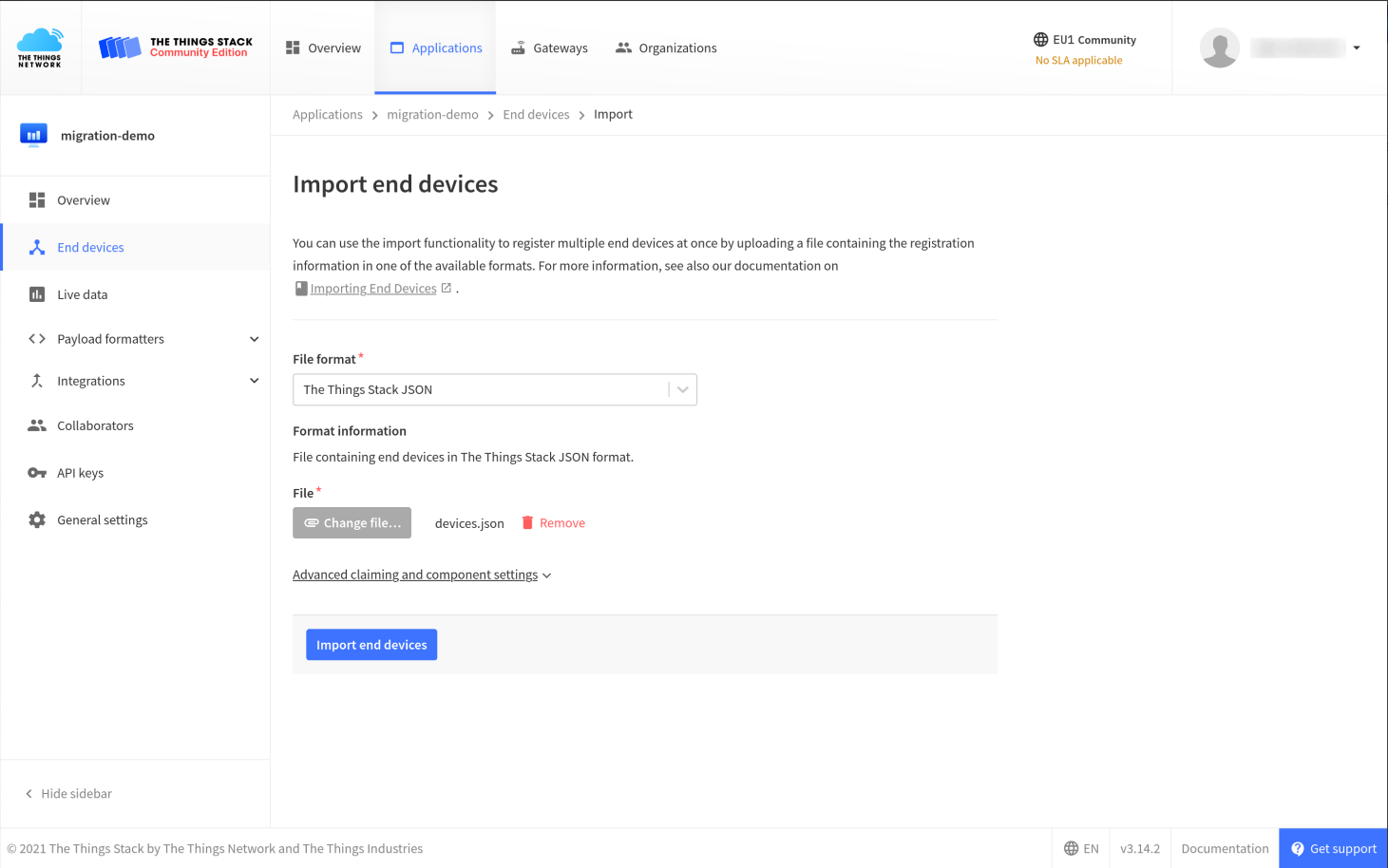This screenshot has height=868, width=1388.
Task: Click the Gateways router icon
Action: [518, 47]
